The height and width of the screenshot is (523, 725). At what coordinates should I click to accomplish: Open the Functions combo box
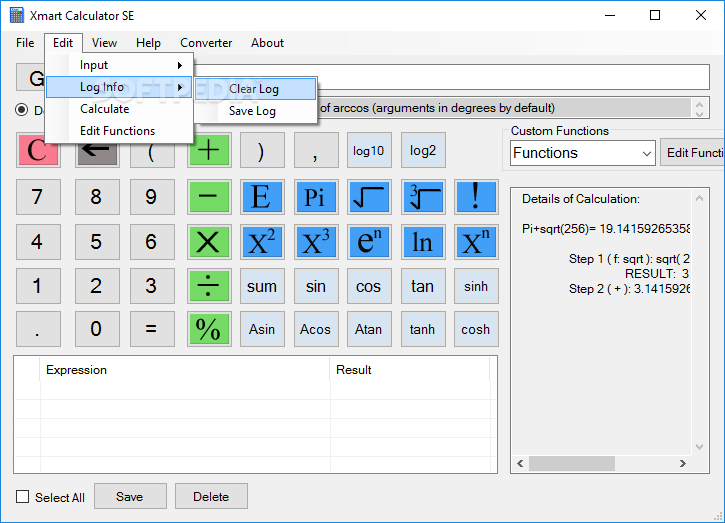tap(583, 153)
